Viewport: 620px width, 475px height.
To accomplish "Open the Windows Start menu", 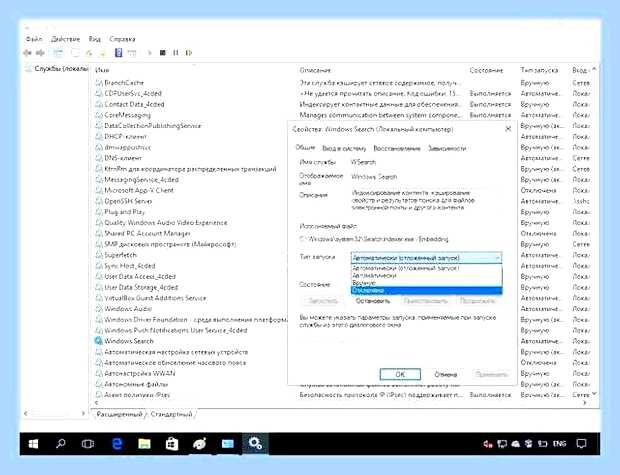I will (x=34, y=444).
